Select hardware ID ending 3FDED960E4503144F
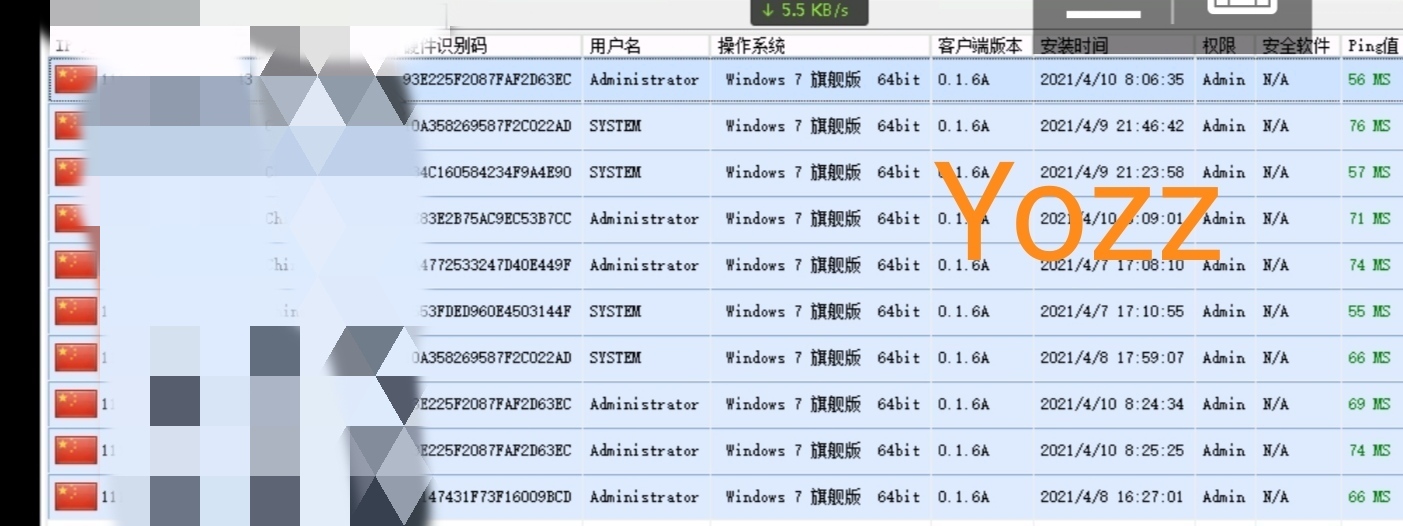Image resolution: width=1403 pixels, height=526 pixels. pos(494,311)
